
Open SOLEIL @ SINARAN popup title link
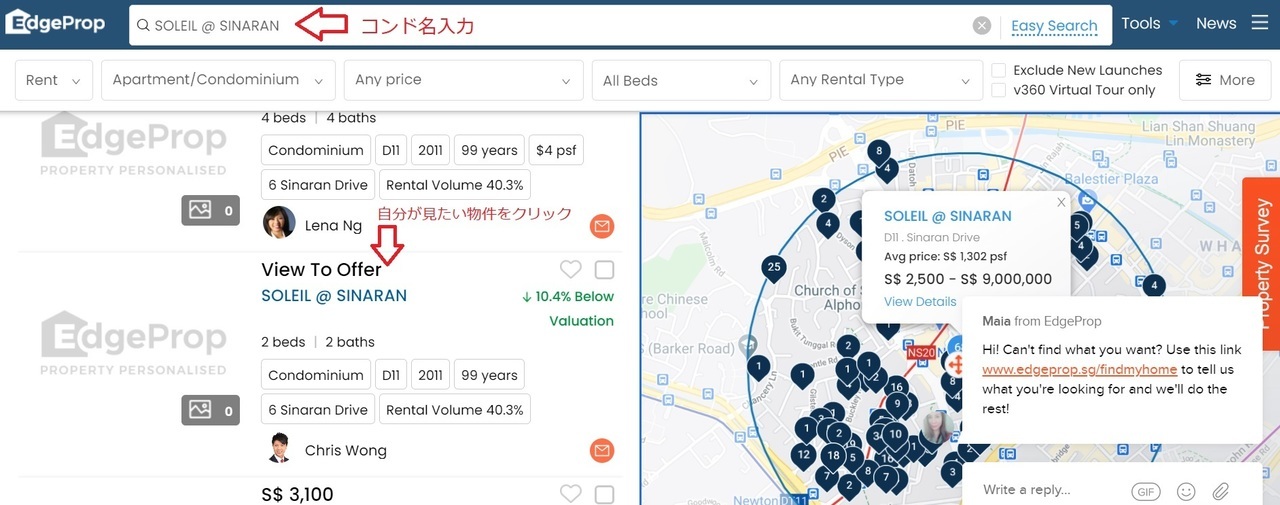click(x=948, y=216)
